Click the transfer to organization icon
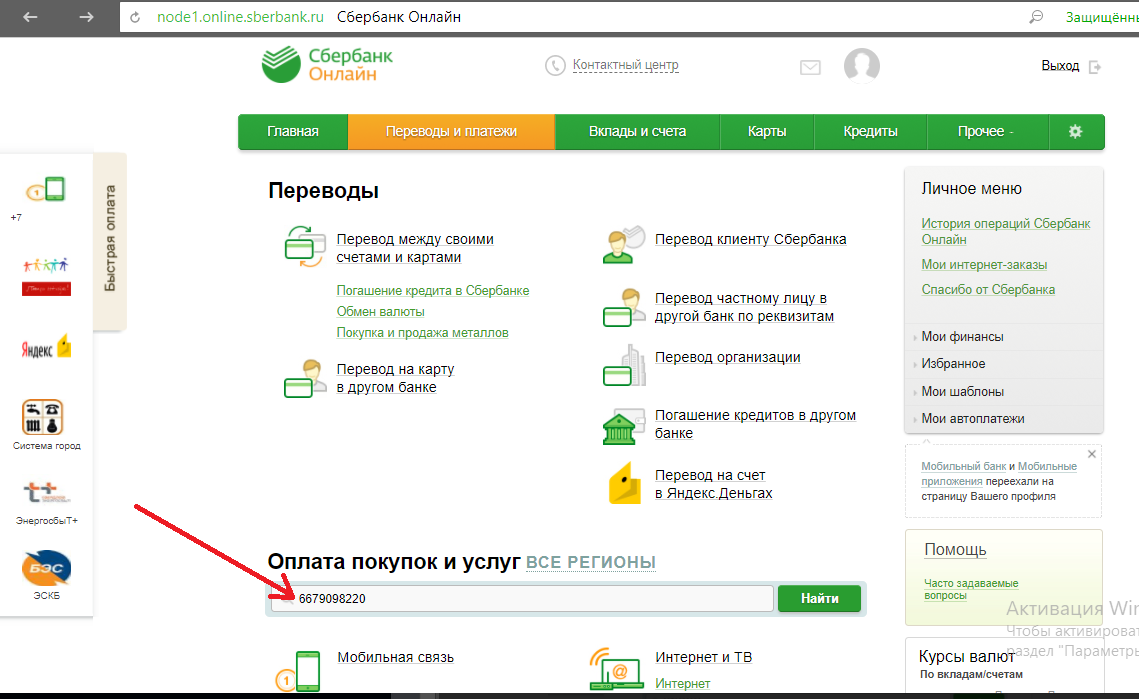The image size is (1139, 699). (623, 365)
